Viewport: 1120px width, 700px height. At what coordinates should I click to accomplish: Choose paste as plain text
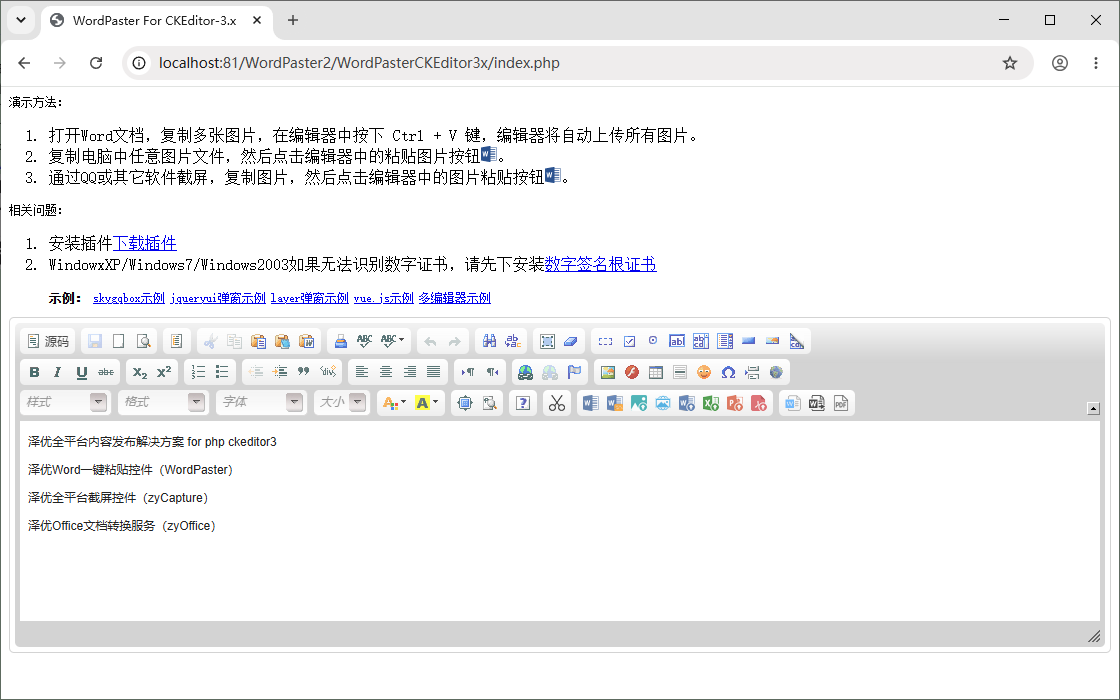(x=282, y=341)
